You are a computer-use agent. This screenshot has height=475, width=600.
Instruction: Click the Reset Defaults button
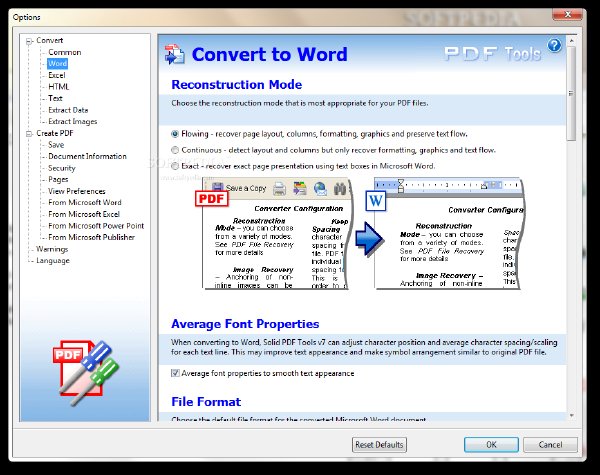[379, 445]
